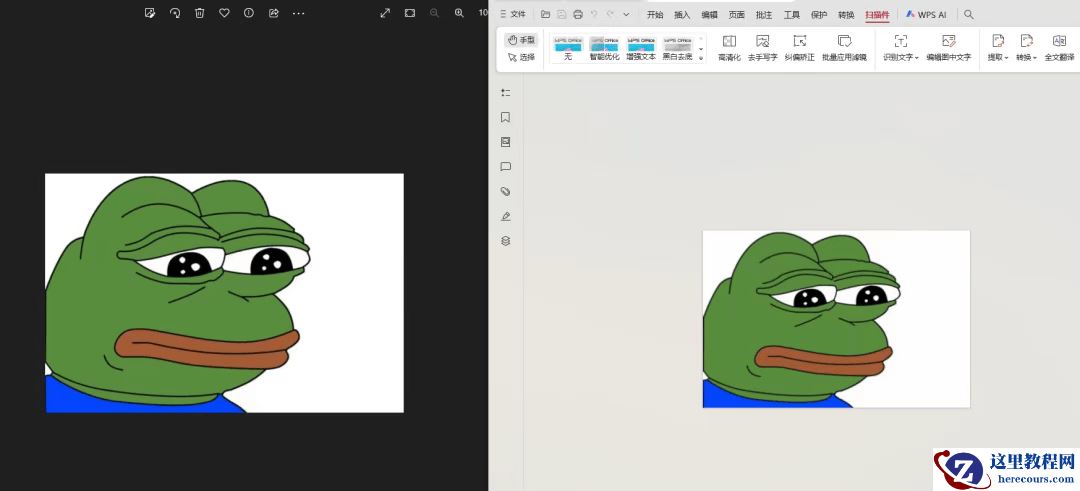Click the 纠偏矫正 deskew tool
The width and height of the screenshot is (1080, 491).
click(x=799, y=47)
